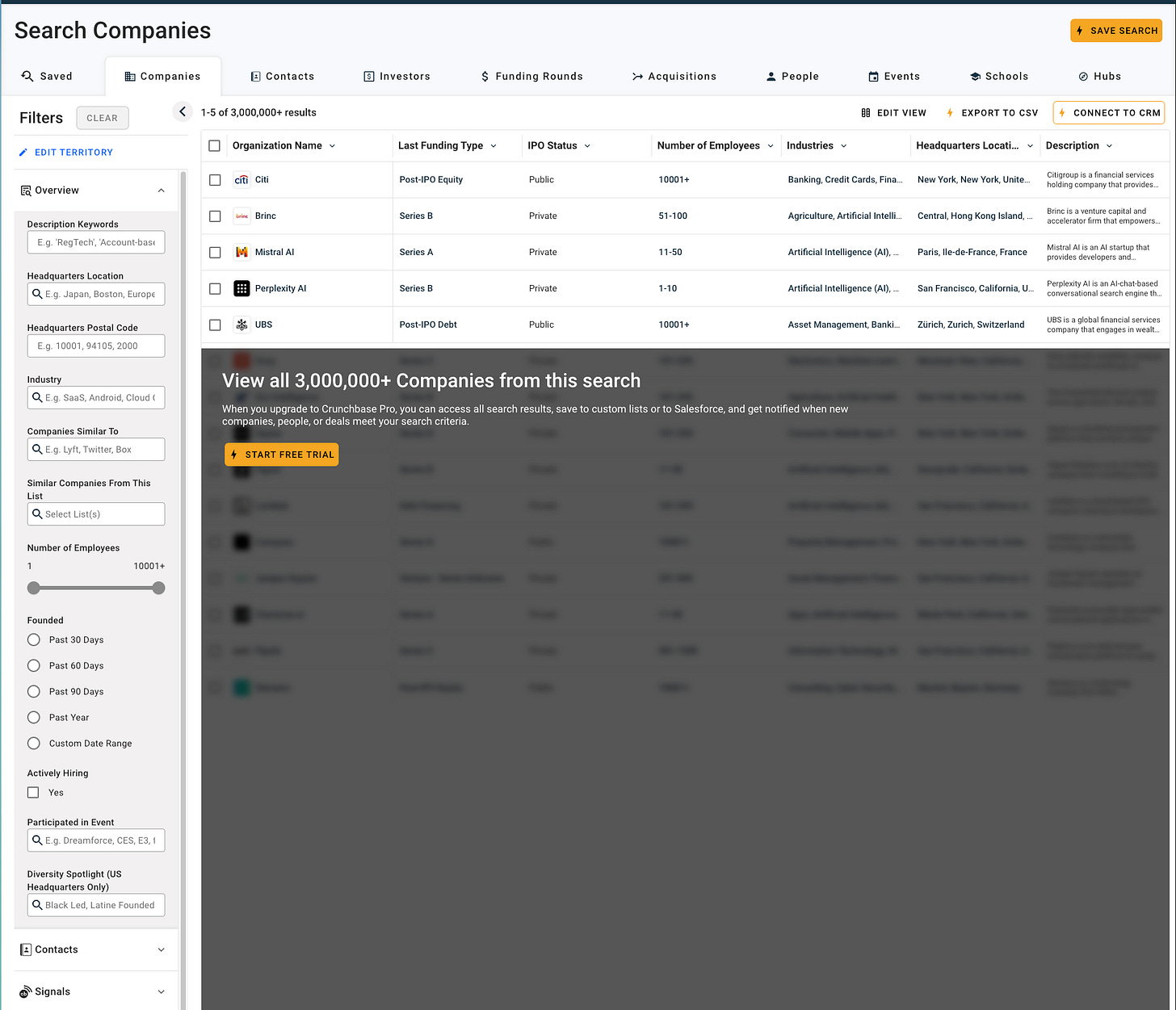Click the Connect to CRM lightning icon
The width and height of the screenshot is (1176, 1010).
[1062, 113]
